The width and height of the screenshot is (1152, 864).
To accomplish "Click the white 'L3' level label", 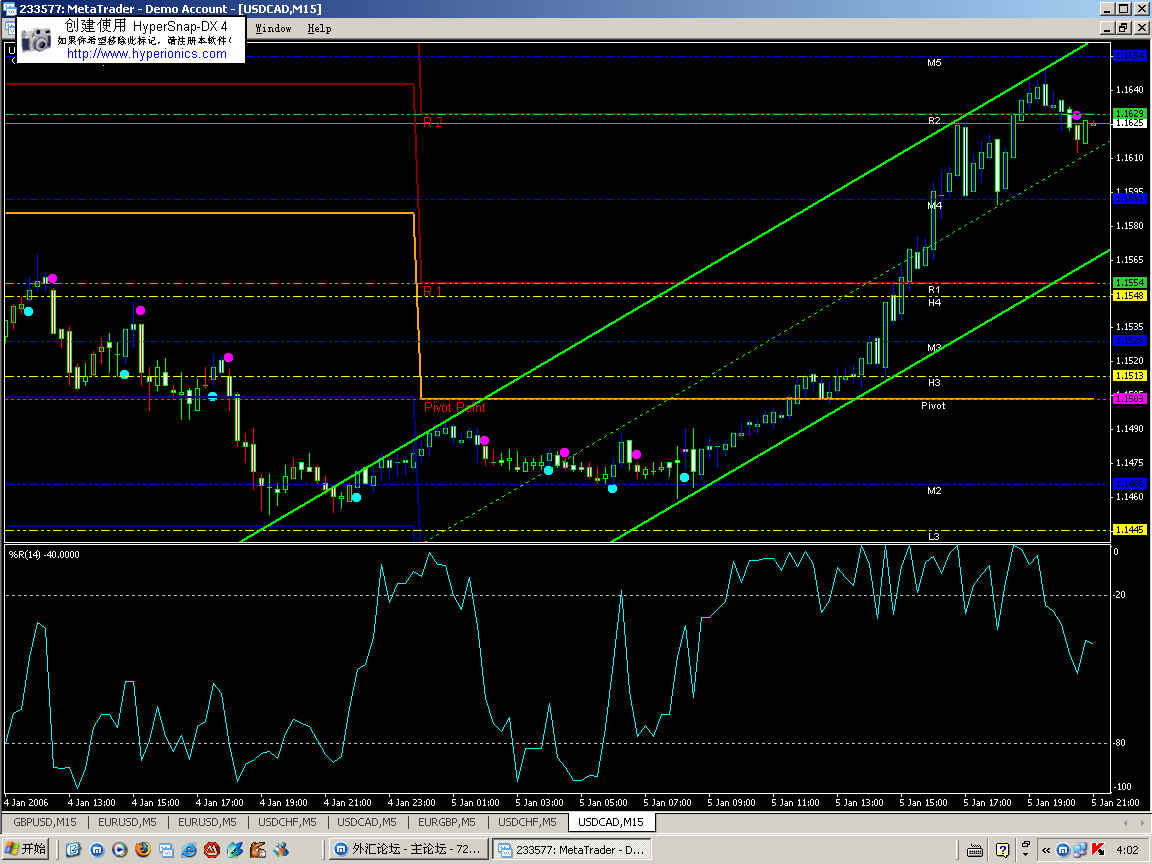I will [x=934, y=536].
